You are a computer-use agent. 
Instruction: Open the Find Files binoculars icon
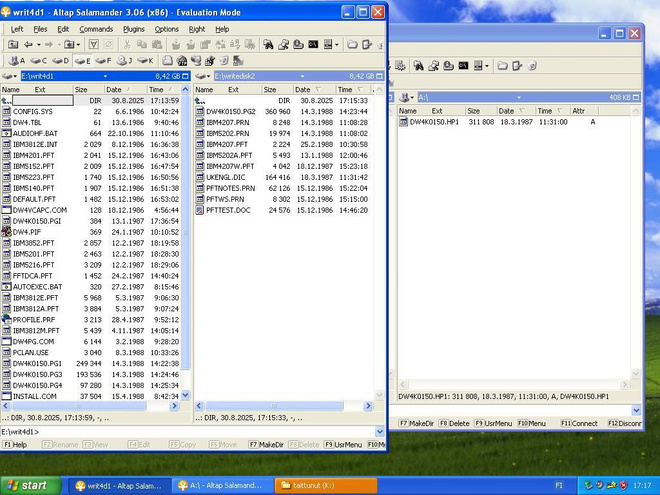coord(268,45)
